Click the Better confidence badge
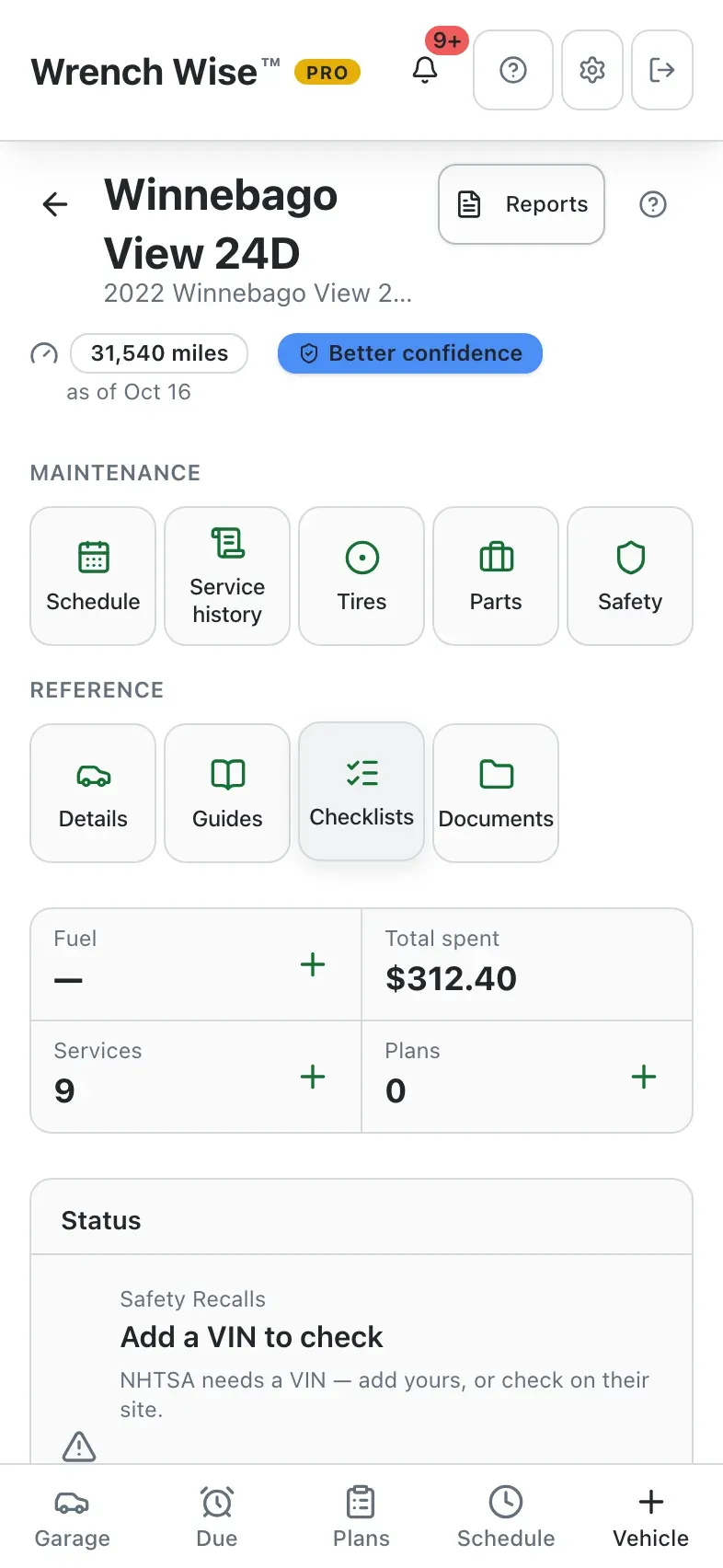The image size is (723, 1568). pyautogui.click(x=410, y=353)
